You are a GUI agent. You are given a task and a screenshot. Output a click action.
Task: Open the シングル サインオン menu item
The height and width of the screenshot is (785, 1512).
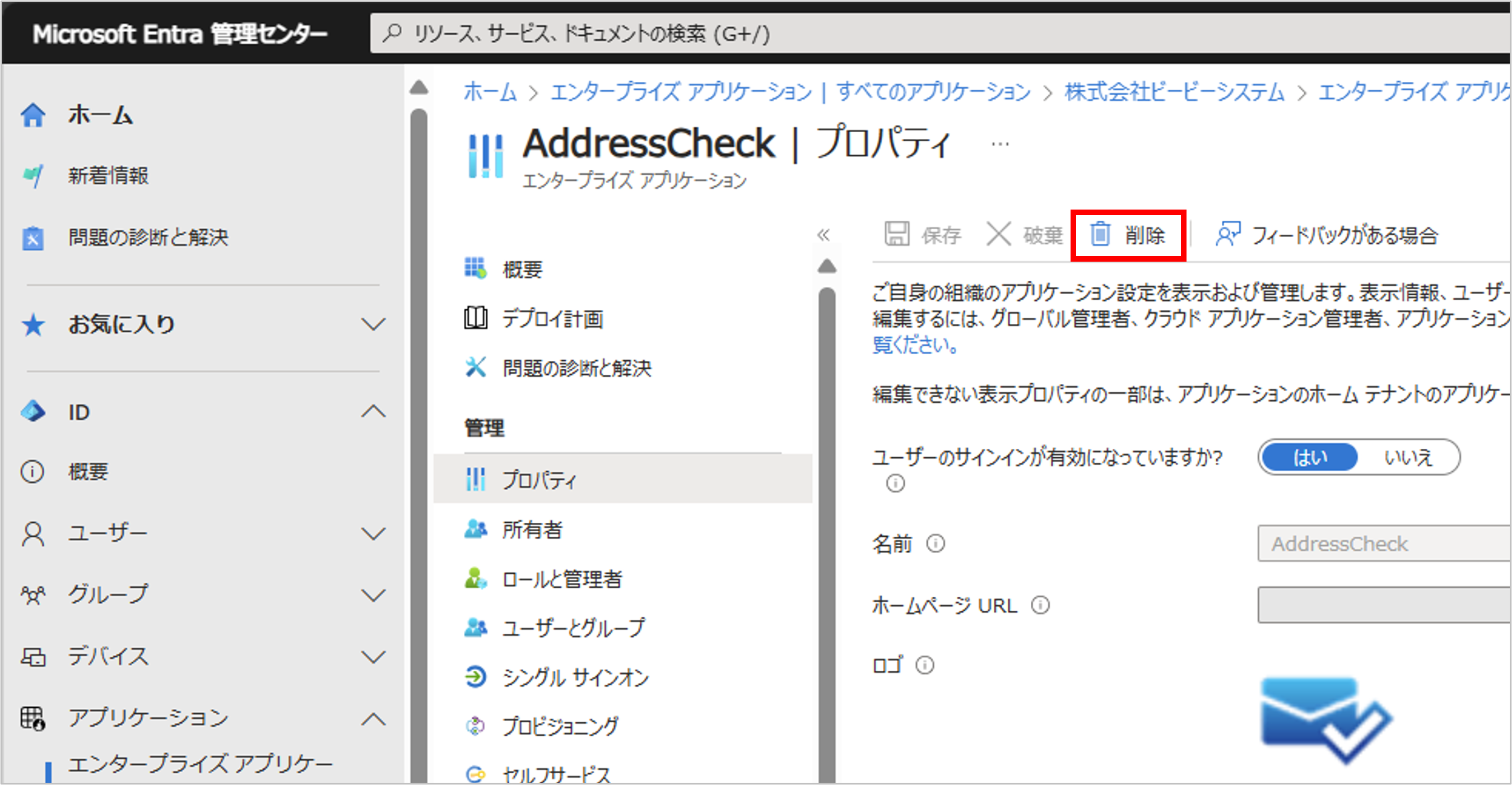[x=575, y=677]
